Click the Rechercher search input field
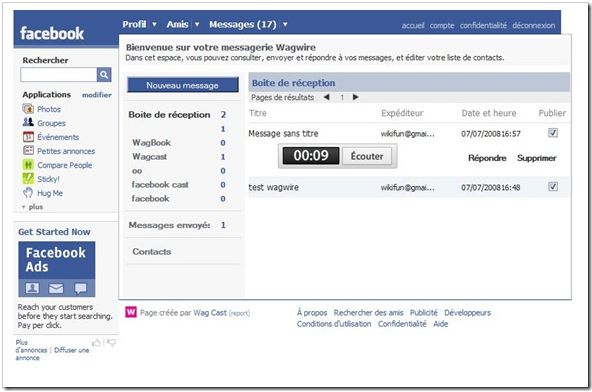Screen dimensions: 592x392 [59, 75]
